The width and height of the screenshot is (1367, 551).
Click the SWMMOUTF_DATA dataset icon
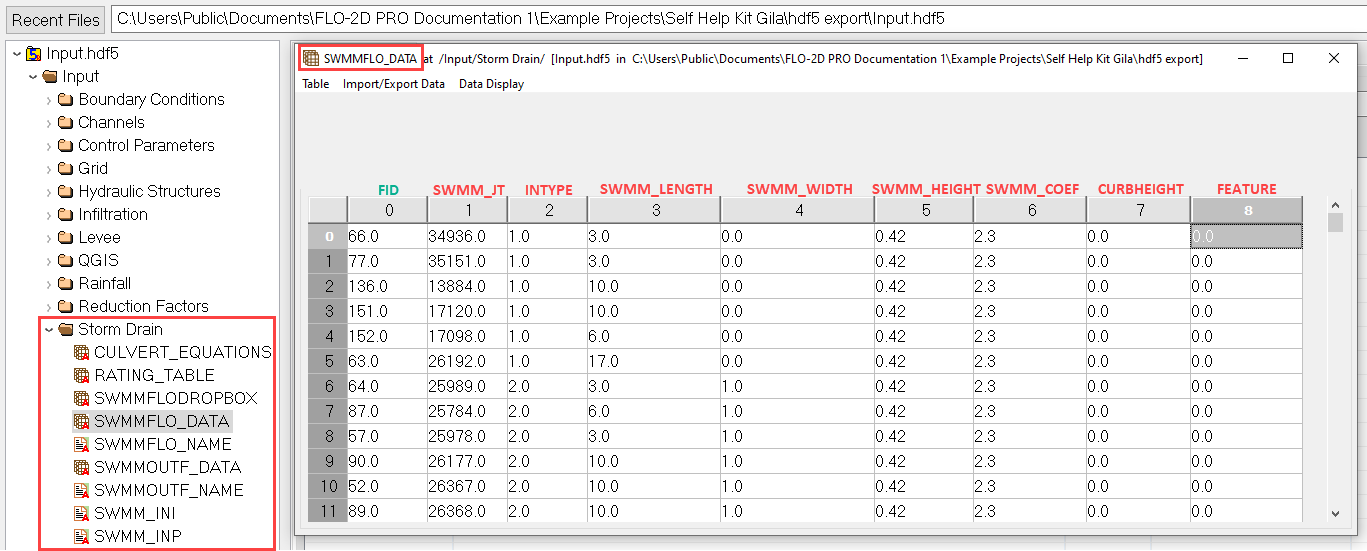[82, 468]
